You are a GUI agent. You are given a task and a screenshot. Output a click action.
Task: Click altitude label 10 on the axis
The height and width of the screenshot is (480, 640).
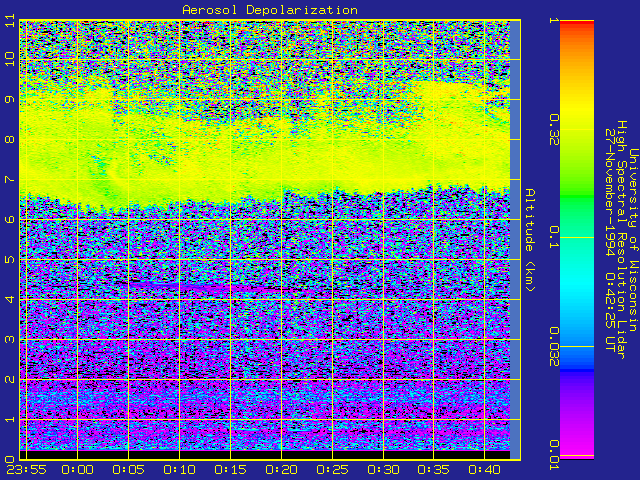click(x=10, y=60)
